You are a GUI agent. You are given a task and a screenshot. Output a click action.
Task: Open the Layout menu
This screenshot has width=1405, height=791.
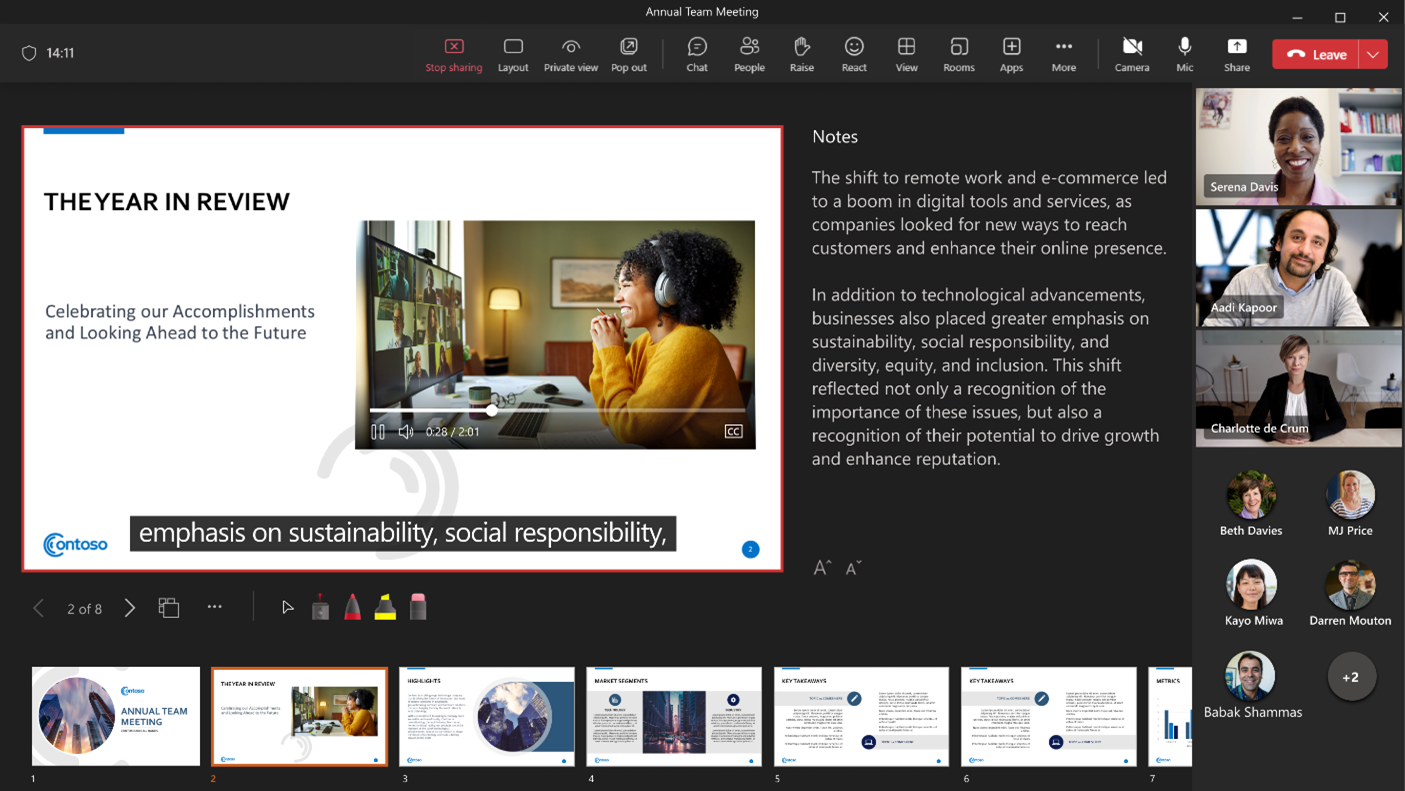(513, 53)
